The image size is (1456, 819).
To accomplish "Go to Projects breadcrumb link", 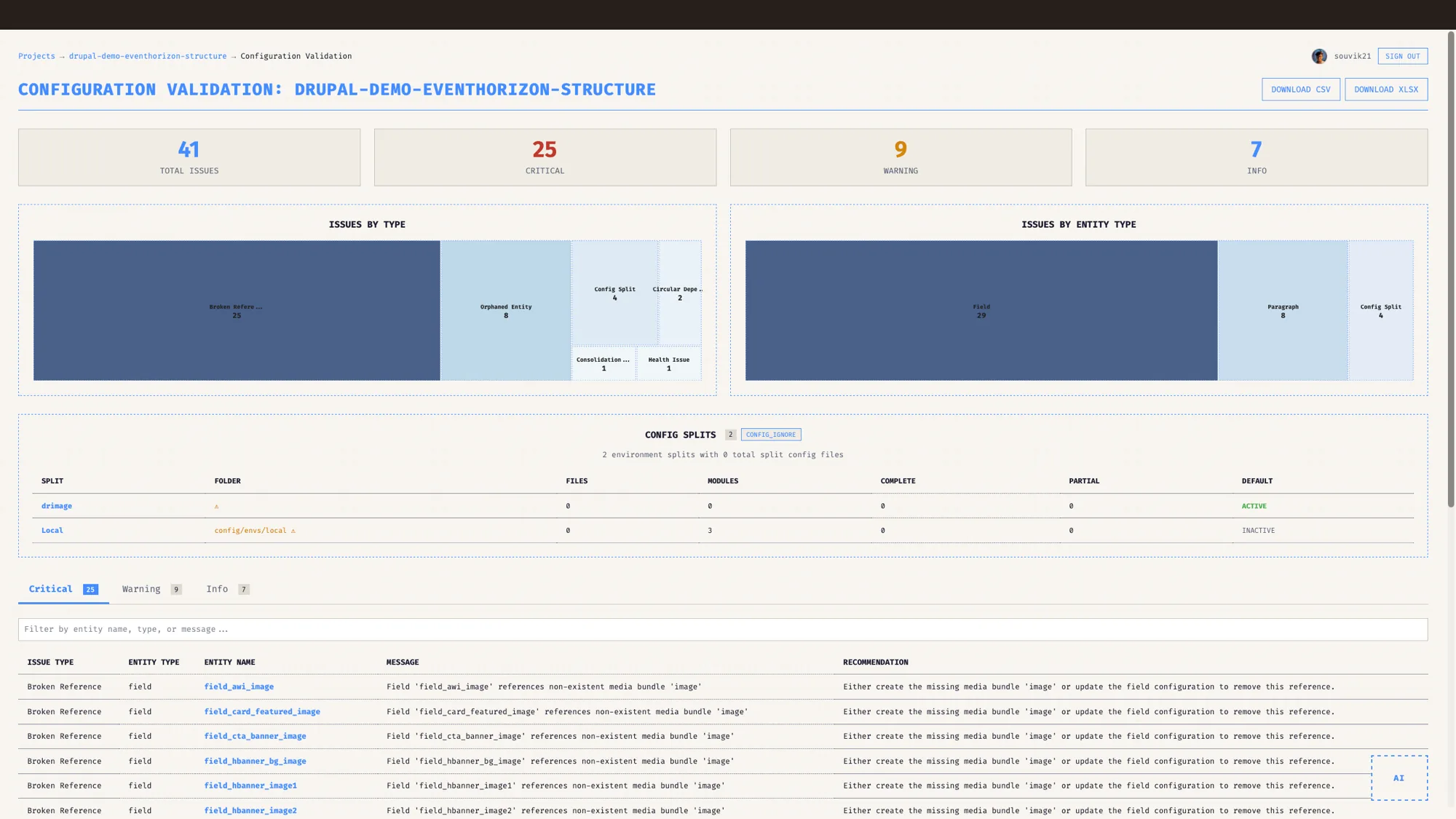I will coord(36,56).
